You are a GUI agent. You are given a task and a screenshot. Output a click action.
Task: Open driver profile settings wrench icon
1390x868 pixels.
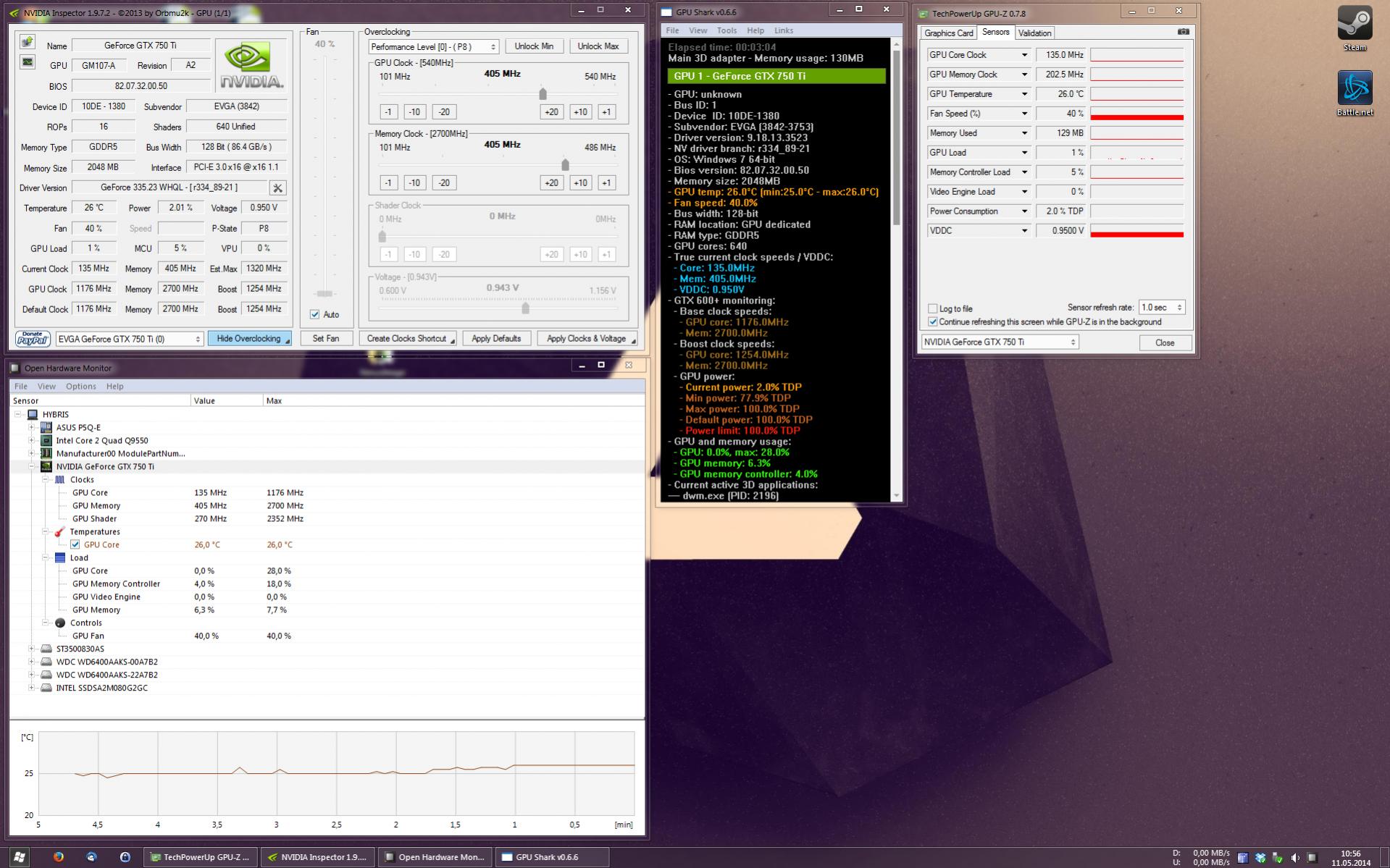277,188
